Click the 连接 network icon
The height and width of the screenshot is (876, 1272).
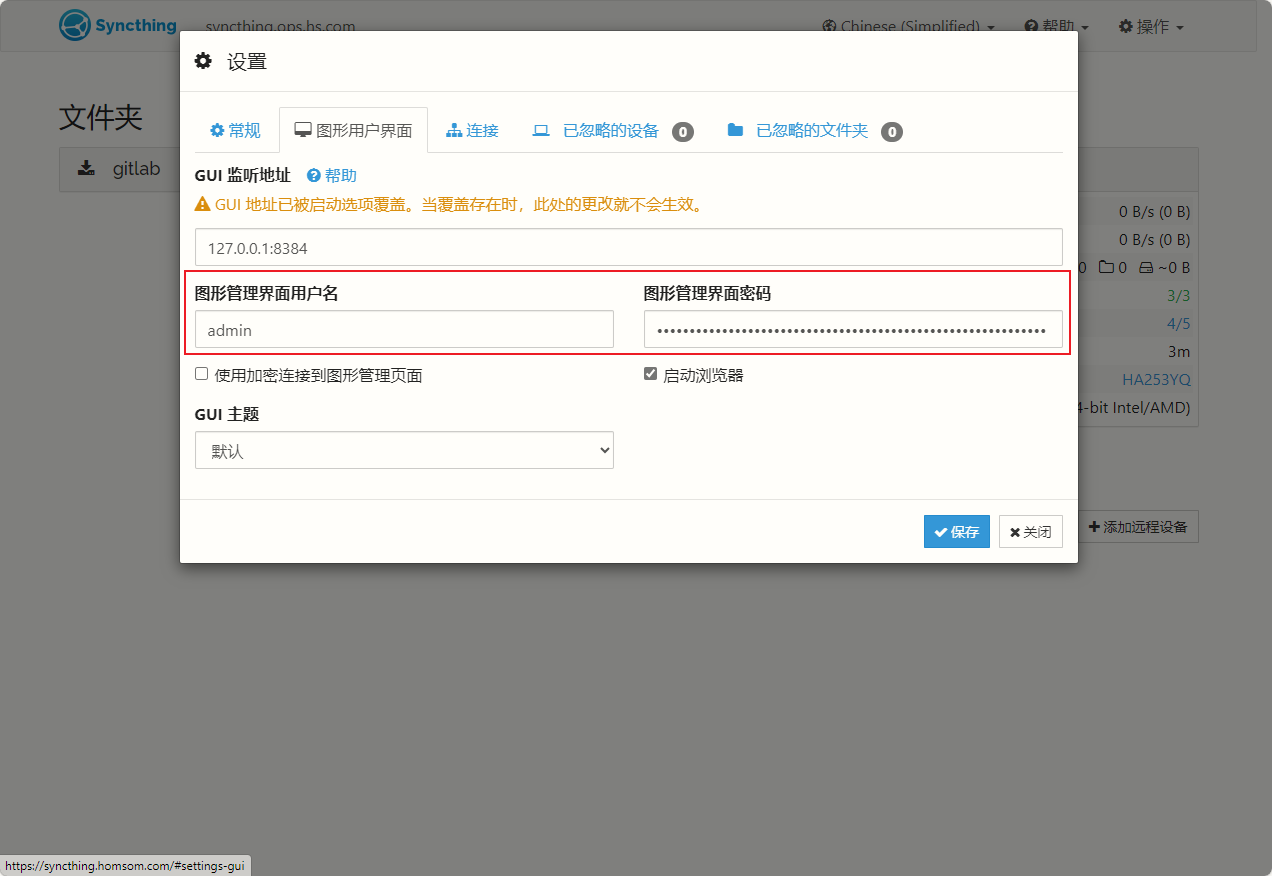point(454,130)
